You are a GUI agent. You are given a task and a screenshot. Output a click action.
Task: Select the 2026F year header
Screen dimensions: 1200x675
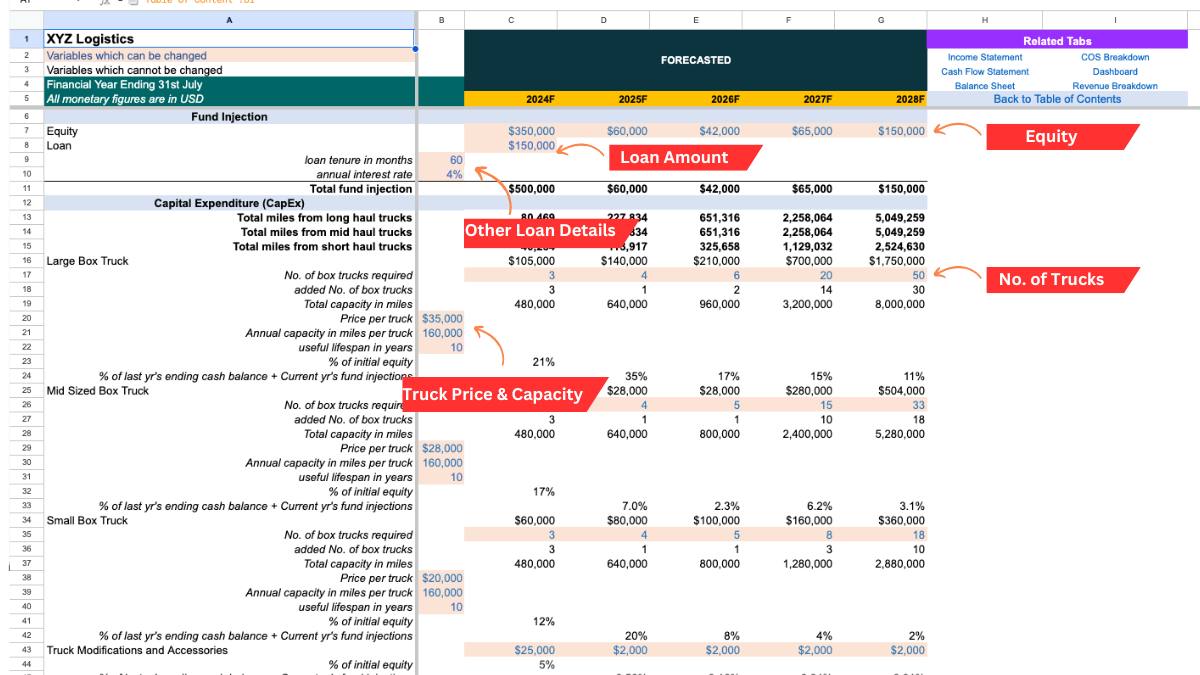pyautogui.click(x=695, y=99)
